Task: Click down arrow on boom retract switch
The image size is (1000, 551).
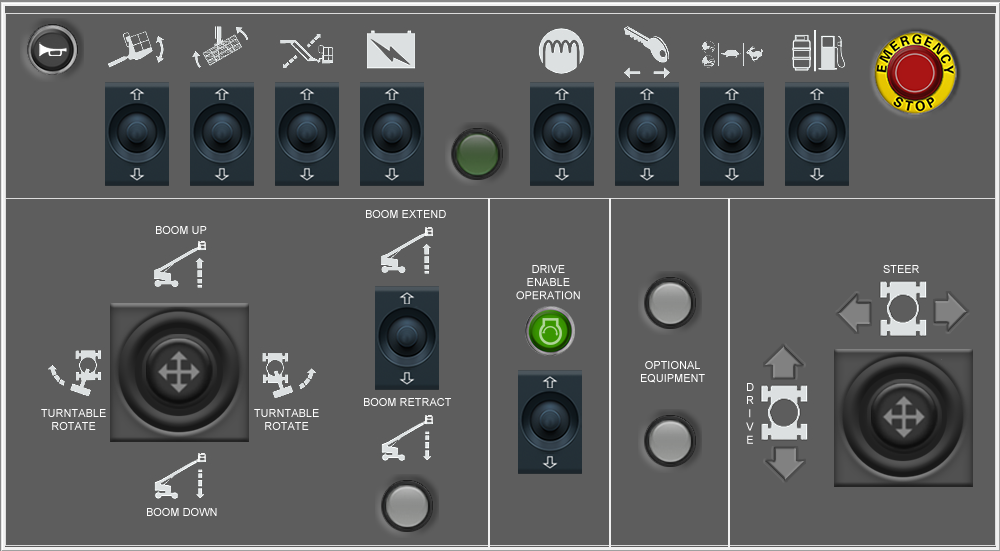Action: [407, 378]
